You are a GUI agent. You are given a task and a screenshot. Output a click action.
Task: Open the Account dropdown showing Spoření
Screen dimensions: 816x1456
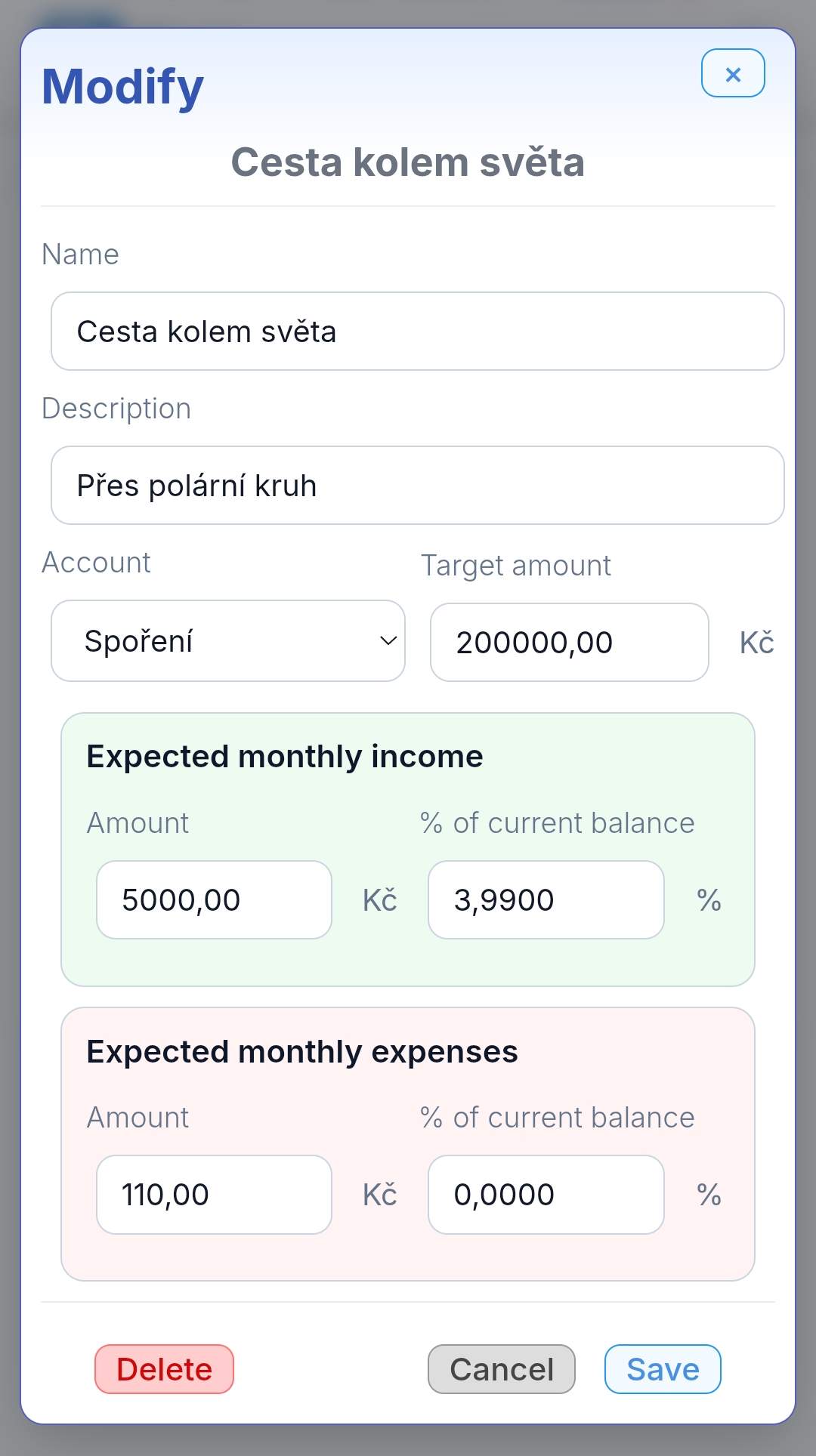click(x=228, y=641)
